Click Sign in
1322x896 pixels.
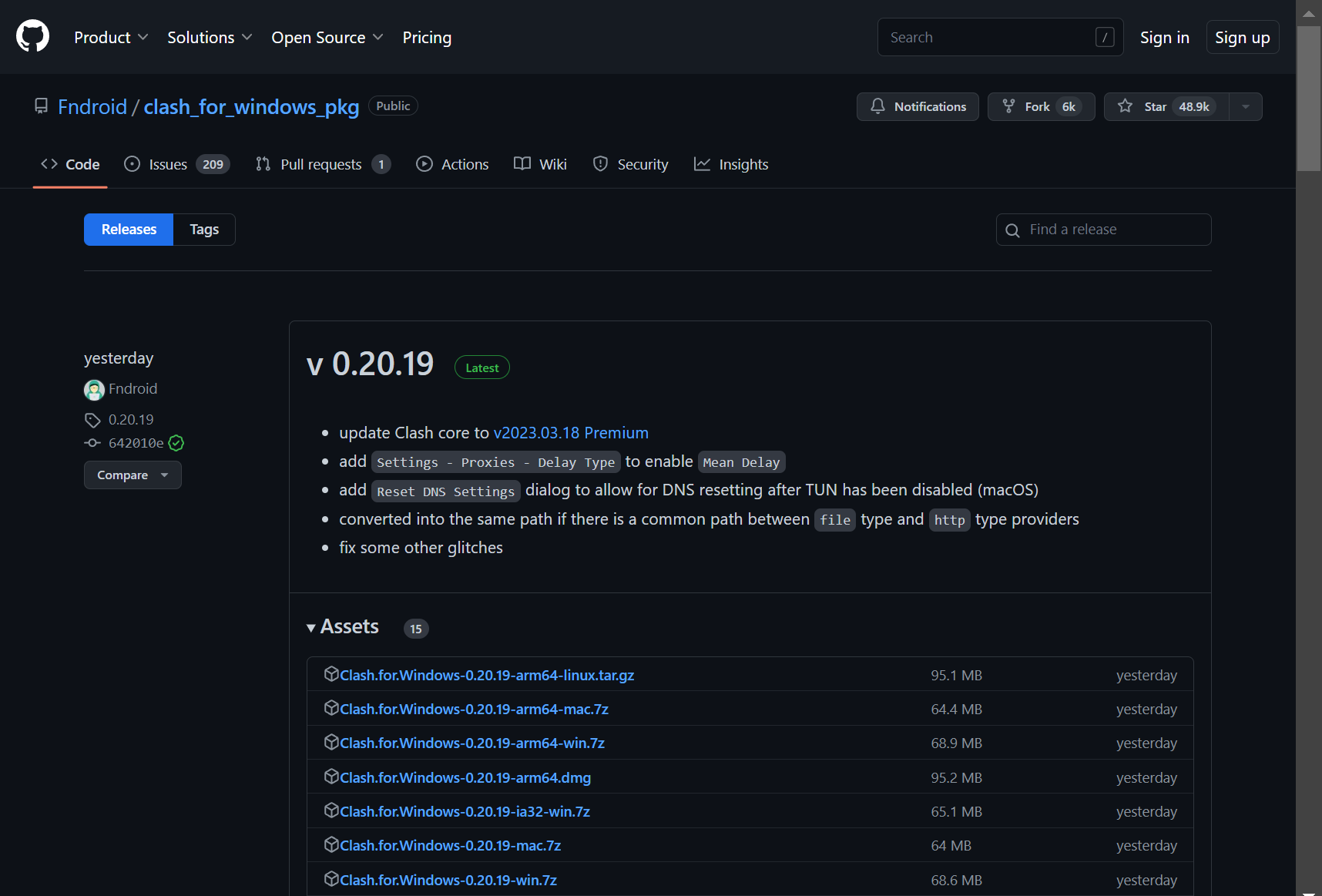pos(1164,37)
